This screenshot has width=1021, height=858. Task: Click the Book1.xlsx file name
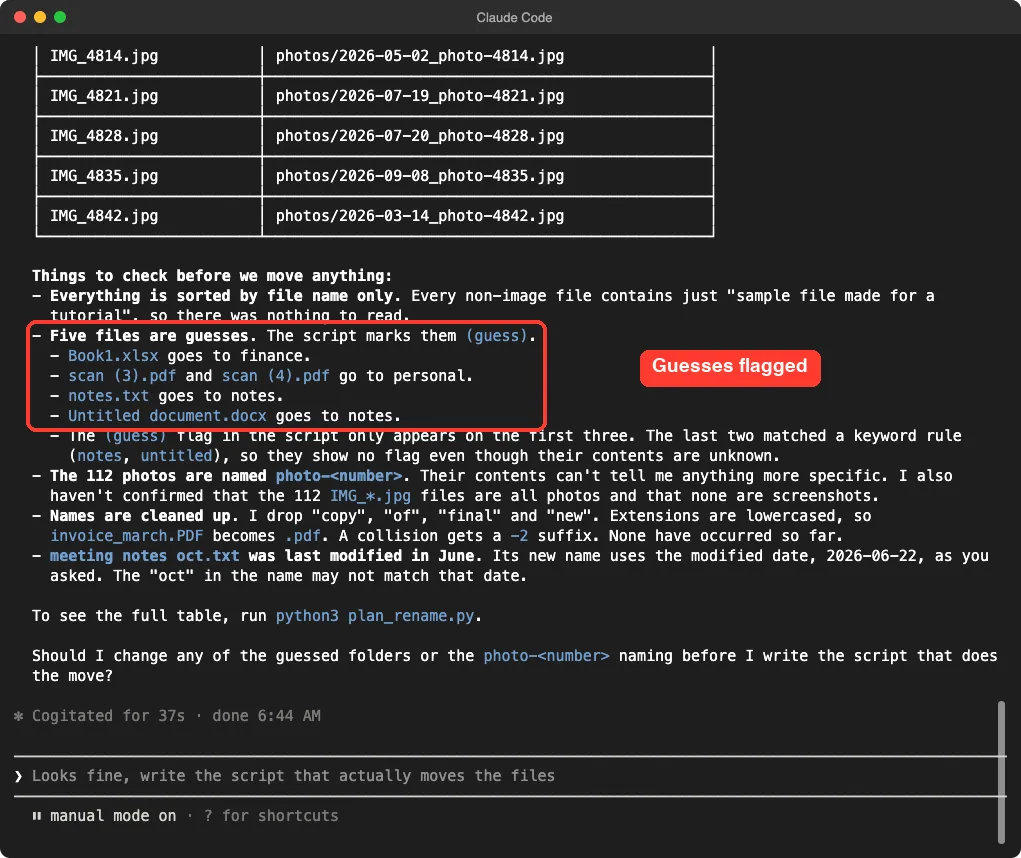113,356
